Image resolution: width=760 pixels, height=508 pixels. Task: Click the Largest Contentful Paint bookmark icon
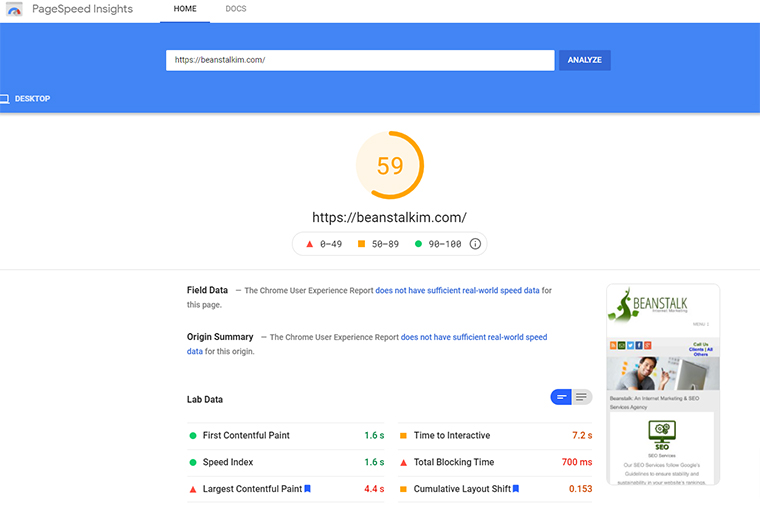click(307, 489)
